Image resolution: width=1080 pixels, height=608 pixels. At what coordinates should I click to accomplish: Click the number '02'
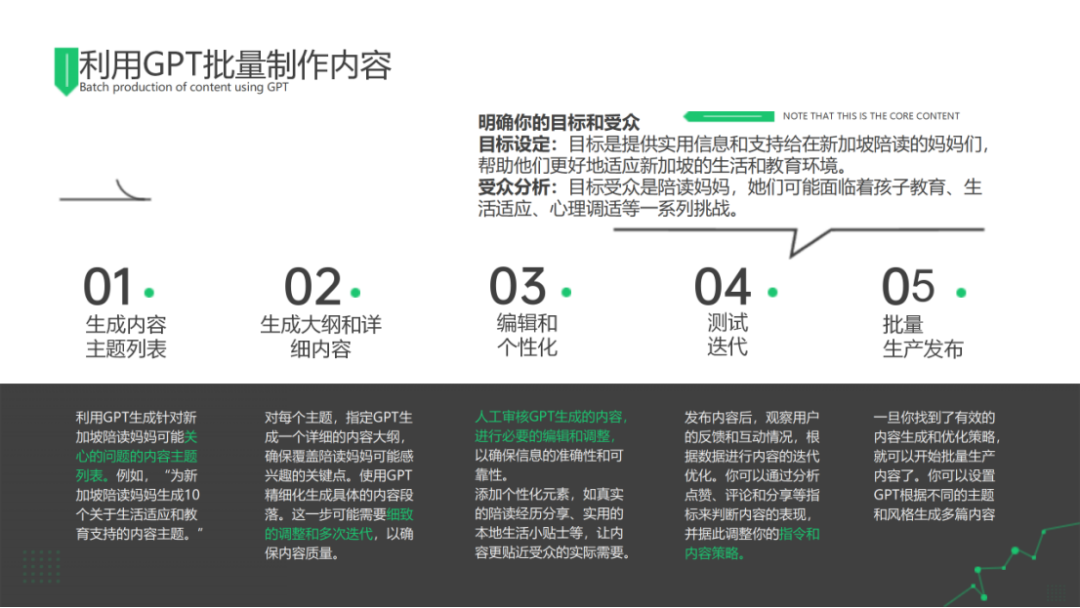coord(313,286)
